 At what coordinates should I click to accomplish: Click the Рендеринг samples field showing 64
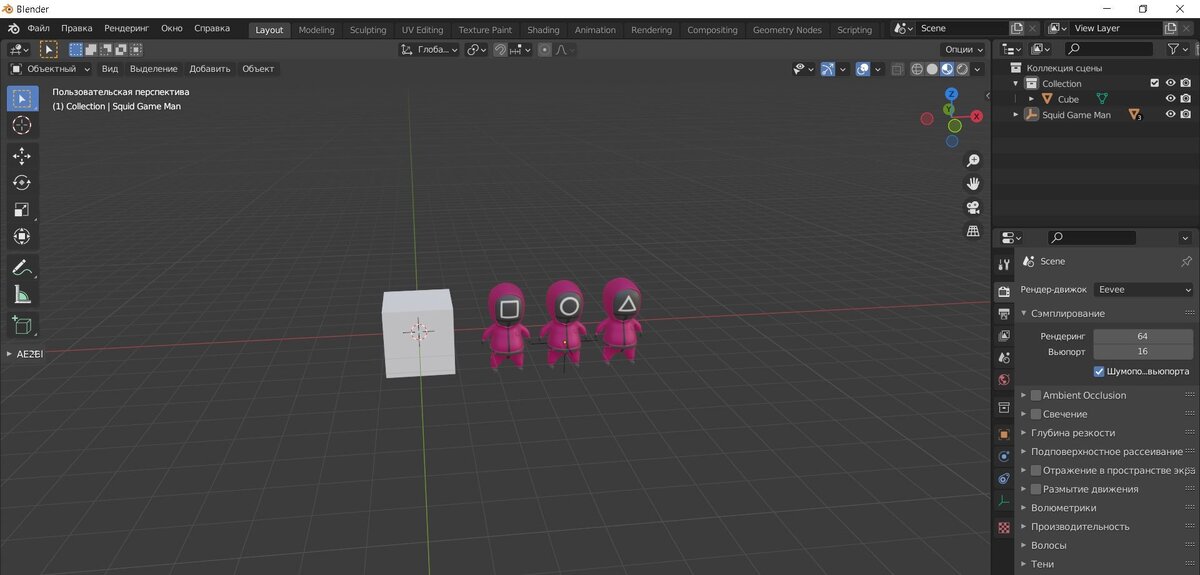click(1143, 336)
